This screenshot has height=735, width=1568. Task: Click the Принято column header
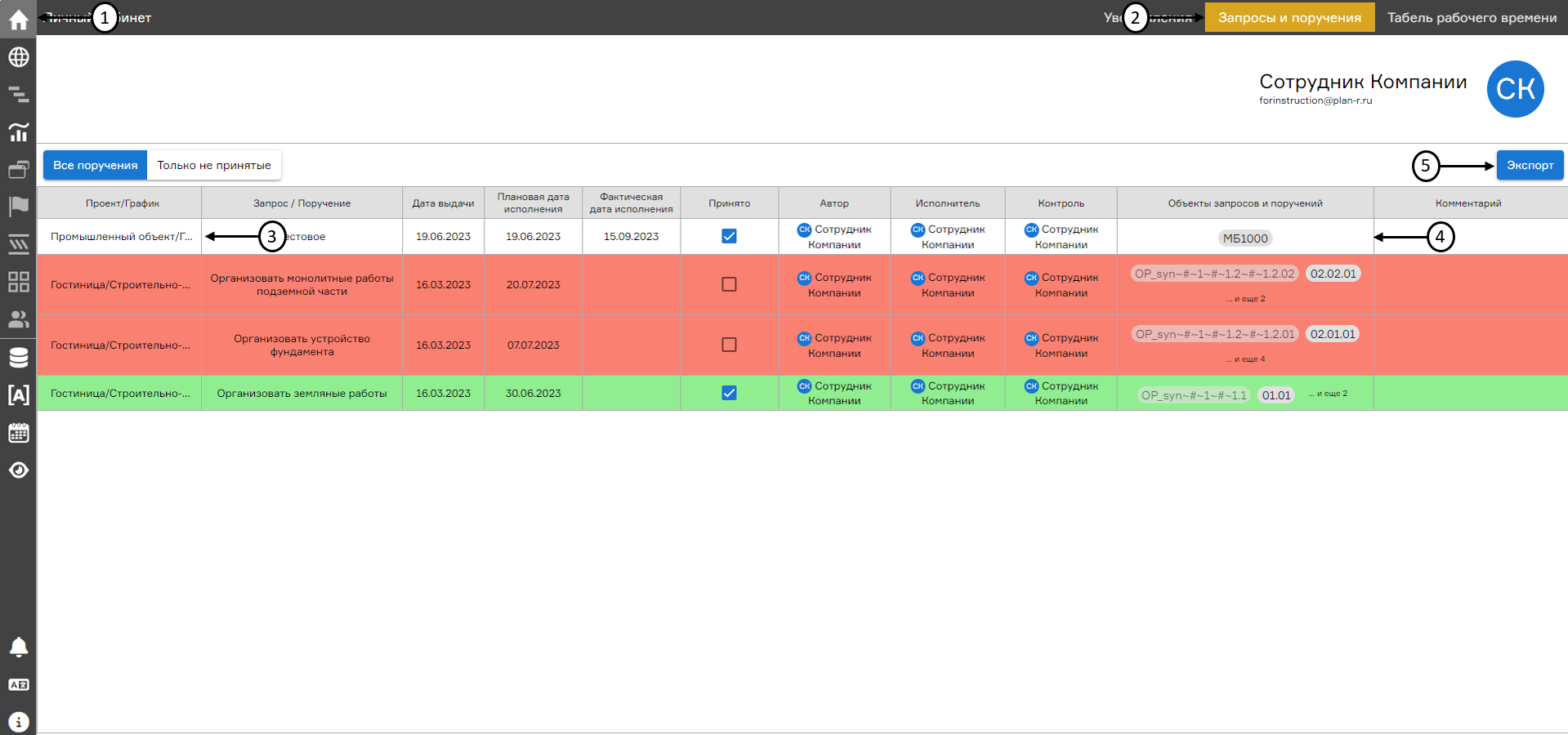[x=729, y=203]
